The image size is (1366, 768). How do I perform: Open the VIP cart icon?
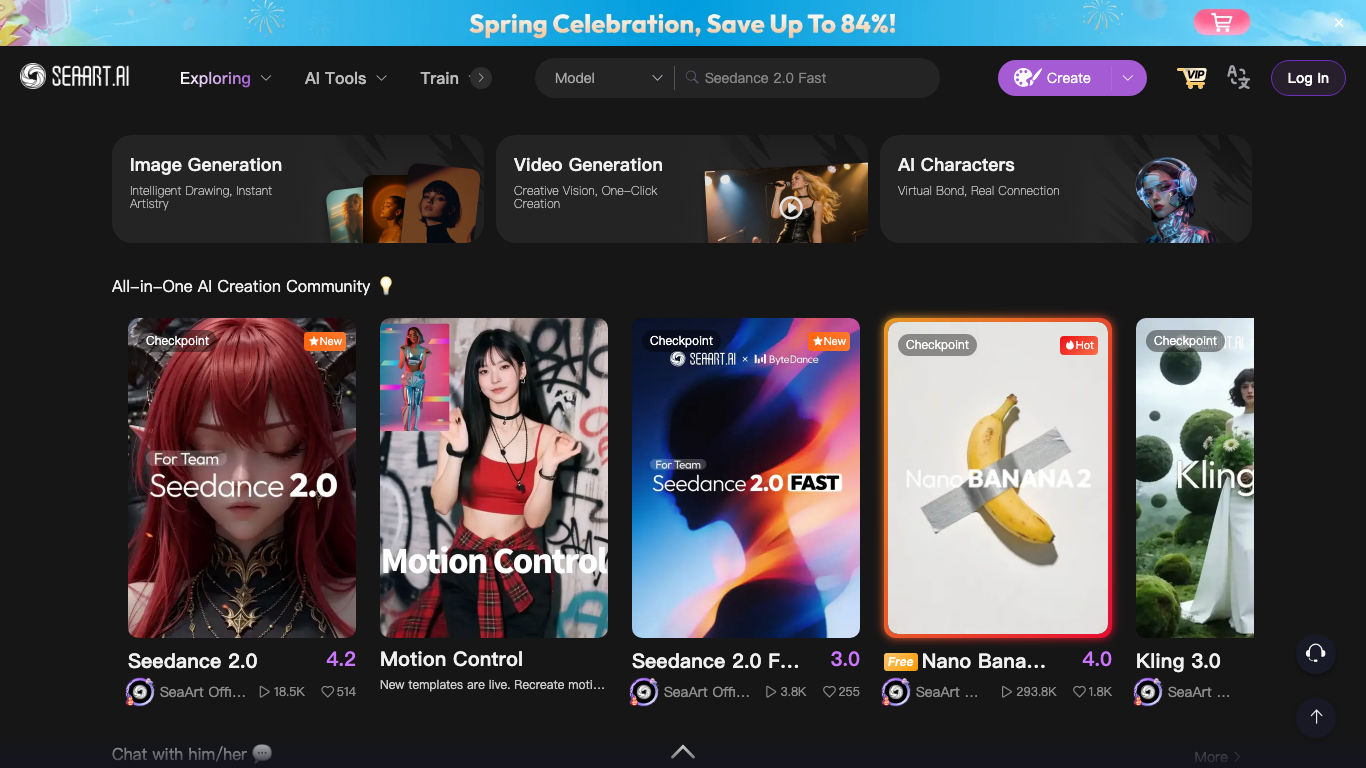point(1191,78)
